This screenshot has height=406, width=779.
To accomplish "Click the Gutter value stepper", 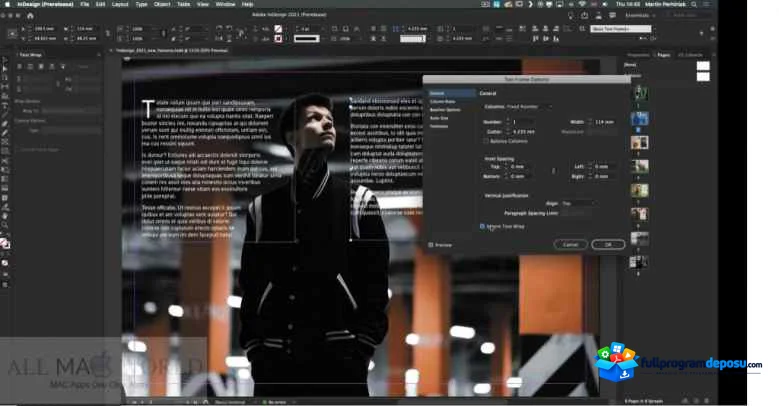I will coord(508,132).
